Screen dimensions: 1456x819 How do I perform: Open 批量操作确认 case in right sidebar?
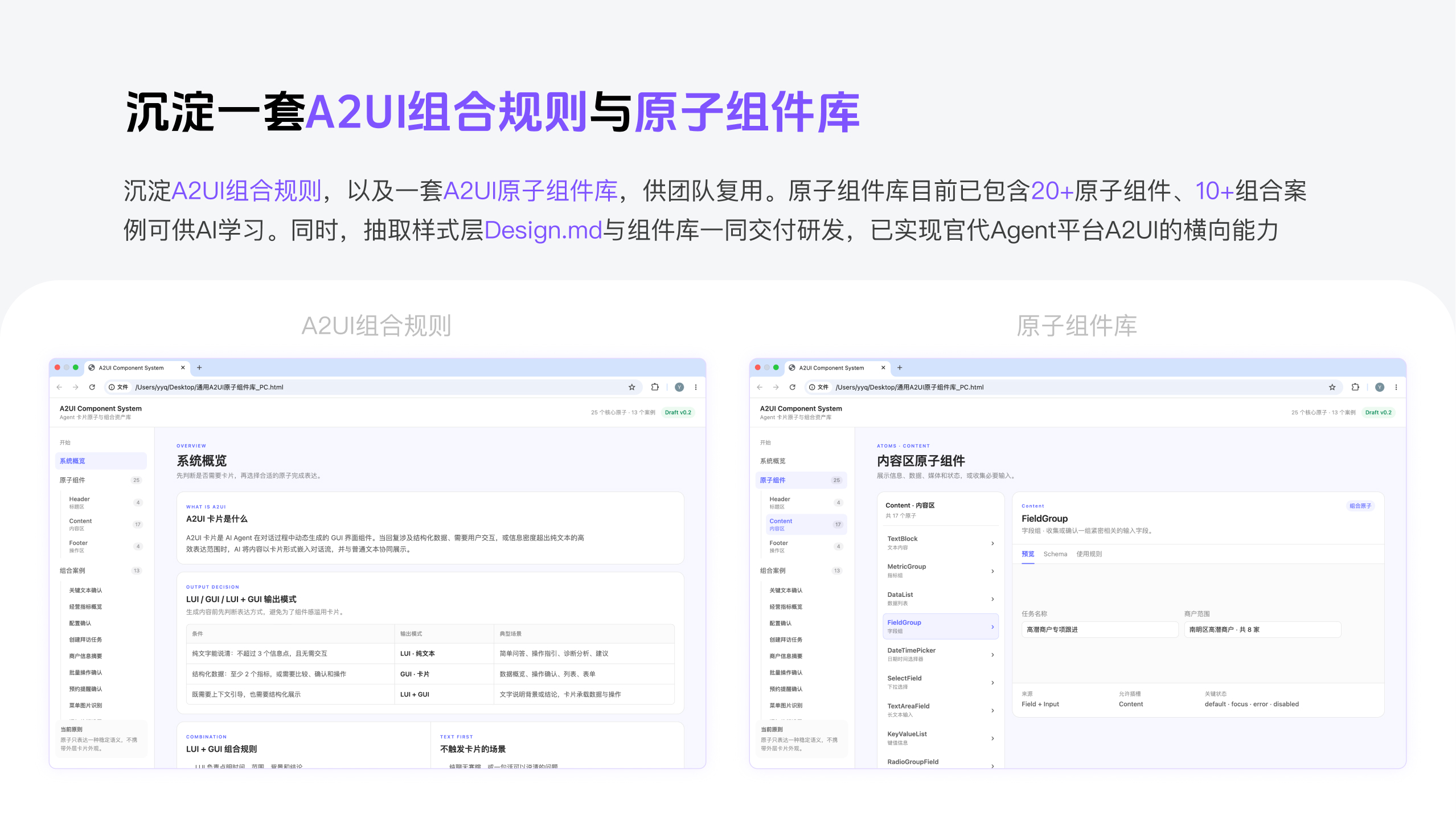(786, 673)
